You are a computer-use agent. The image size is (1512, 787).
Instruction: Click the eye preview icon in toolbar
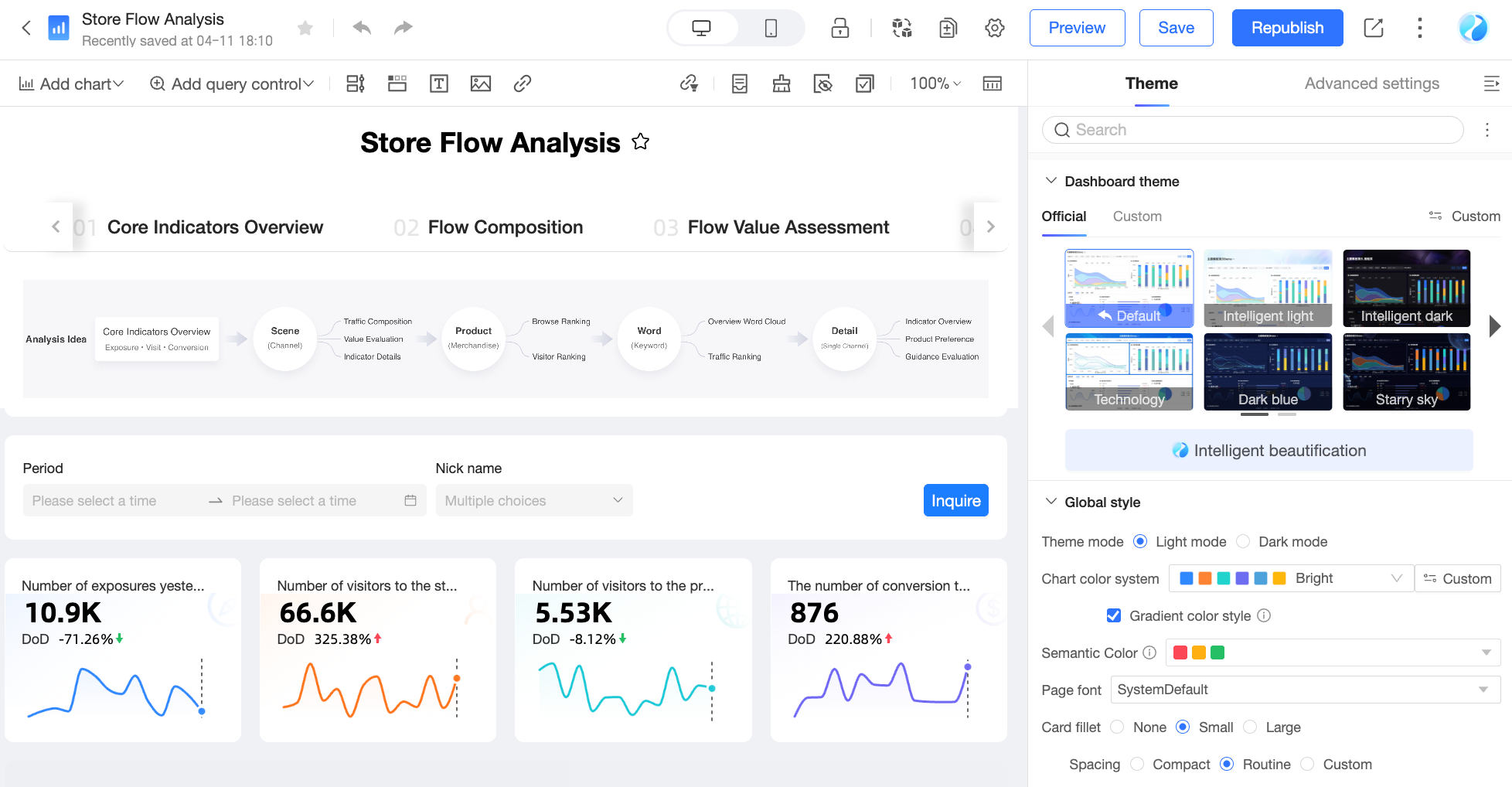coord(823,83)
